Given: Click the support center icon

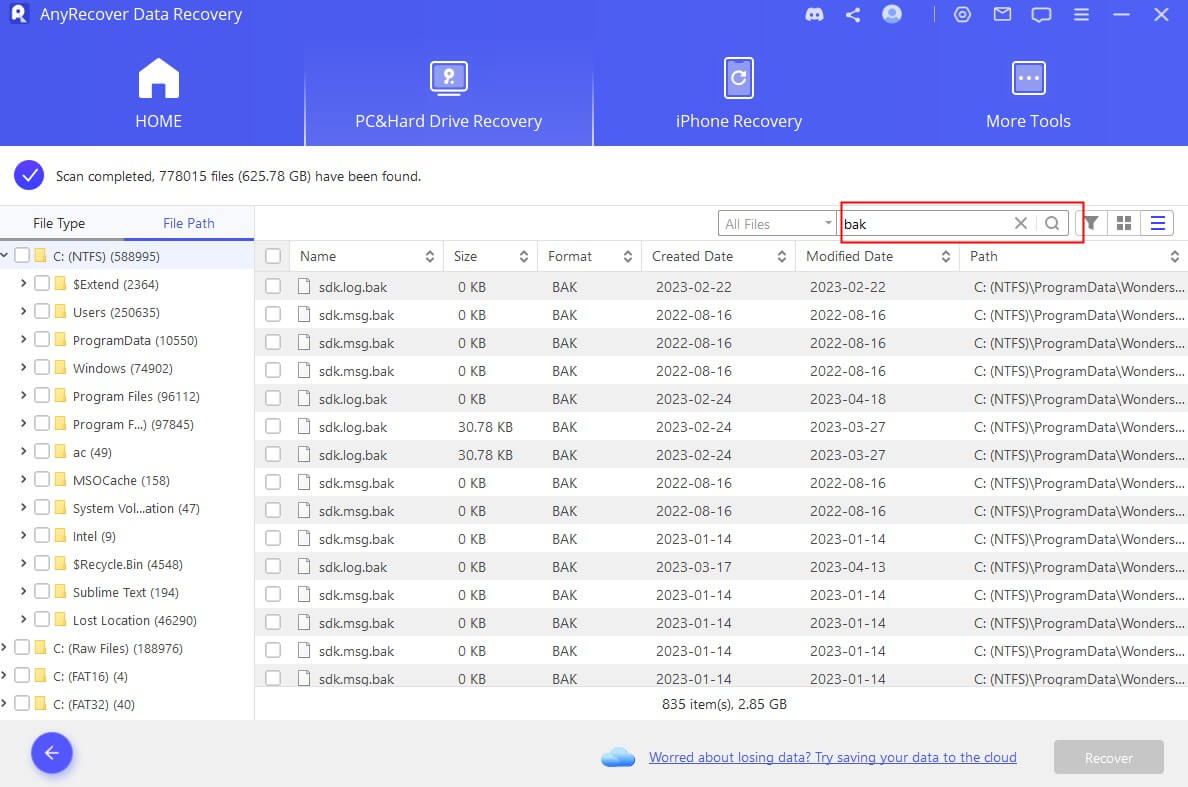Looking at the screenshot, I should pos(962,14).
